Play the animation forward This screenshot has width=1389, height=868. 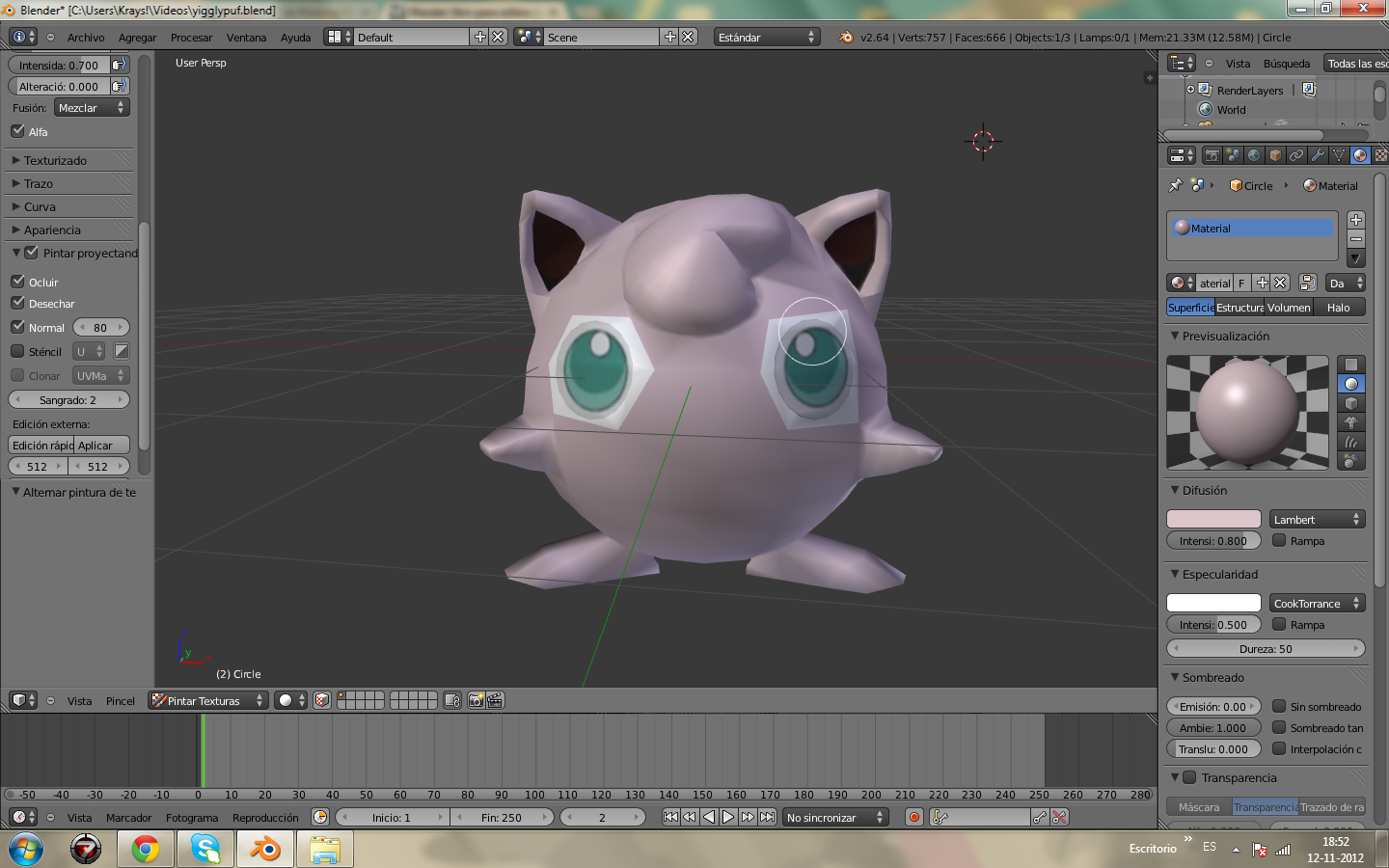click(728, 817)
